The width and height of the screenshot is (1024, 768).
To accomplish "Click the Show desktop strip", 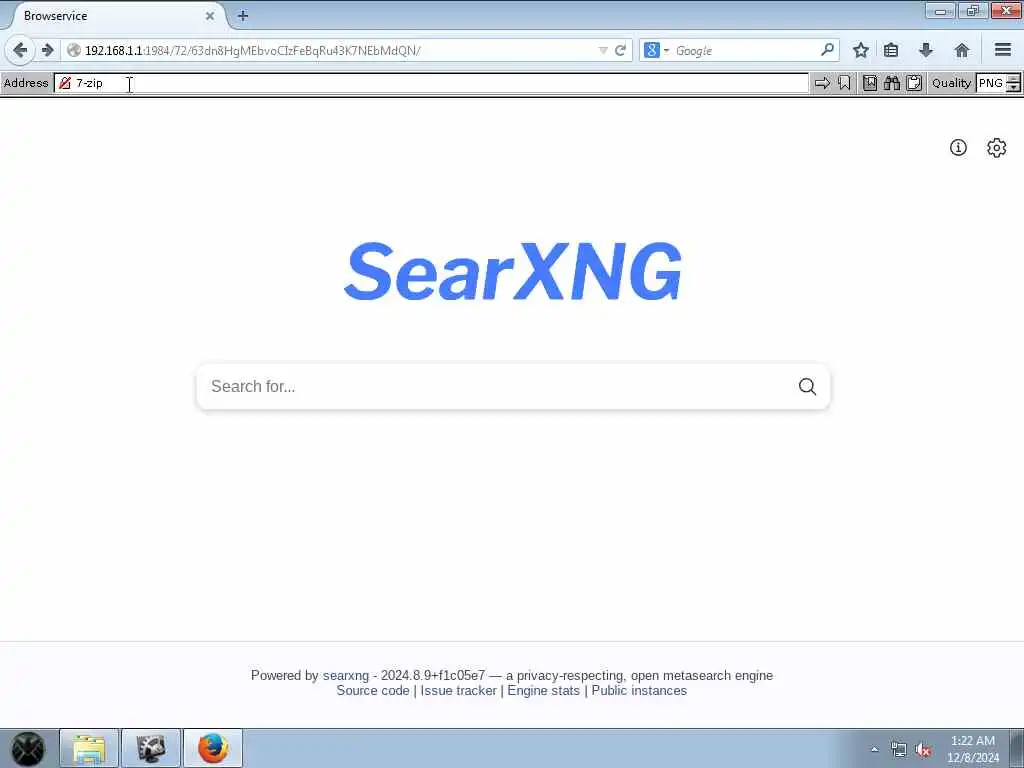I will (x=1017, y=748).
